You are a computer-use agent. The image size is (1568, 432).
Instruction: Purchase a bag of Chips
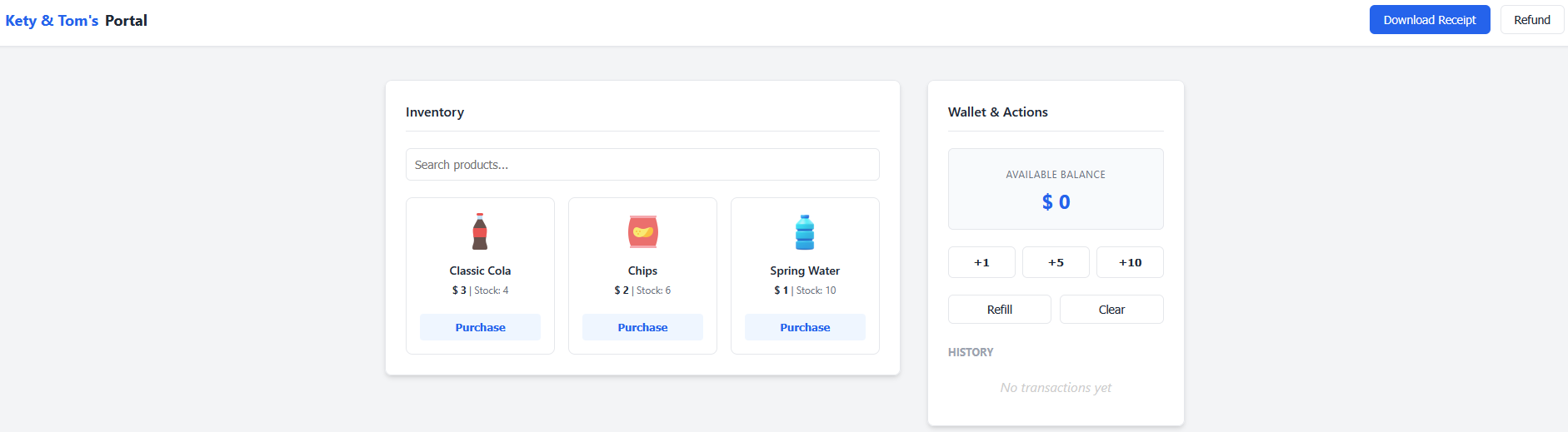(642, 327)
